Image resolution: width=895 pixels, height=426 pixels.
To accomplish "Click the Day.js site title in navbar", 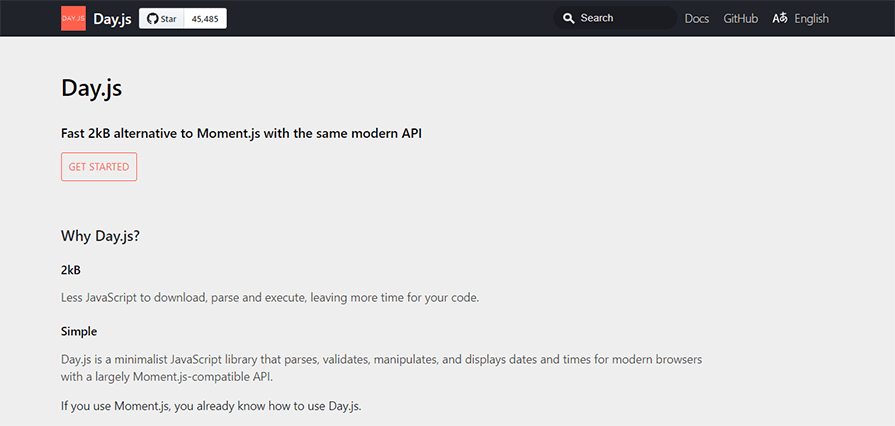I will point(112,18).
